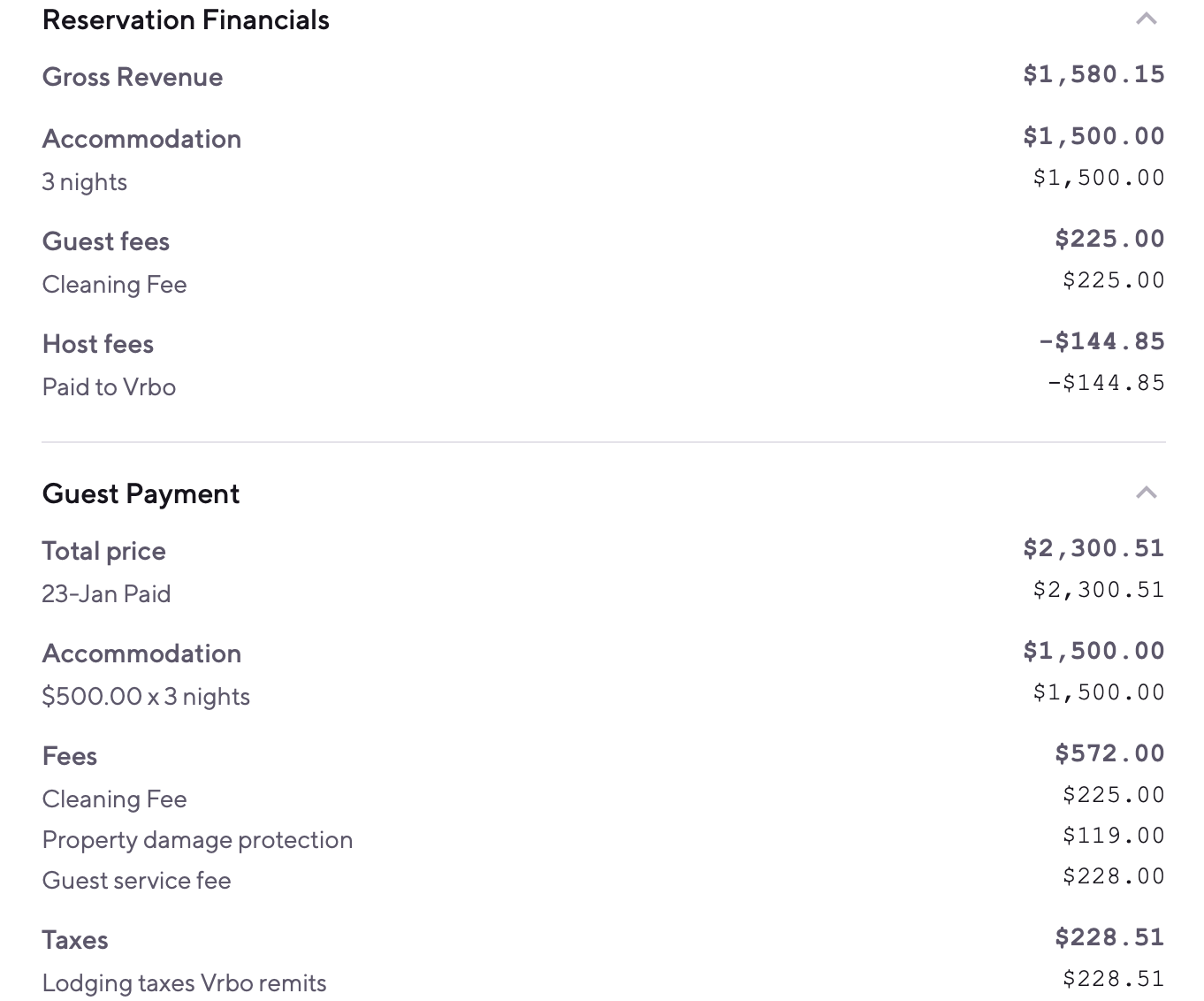Select the Host fees label
This screenshot has height=1001, width=1204.
[98, 344]
